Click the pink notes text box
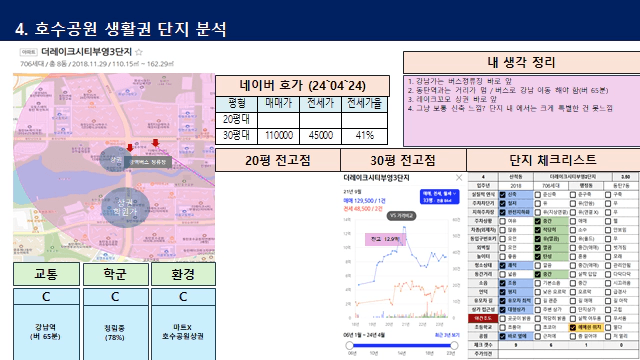Screen dimensions: 640x360 (522, 111)
